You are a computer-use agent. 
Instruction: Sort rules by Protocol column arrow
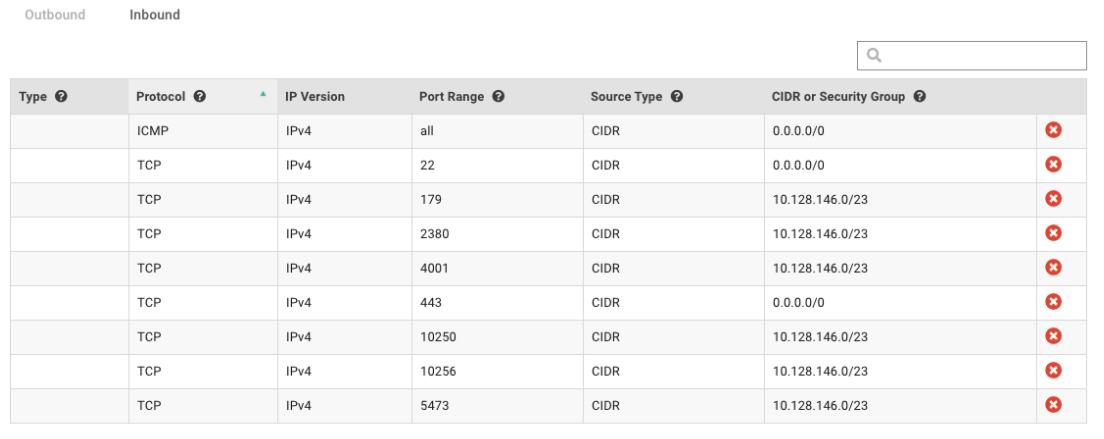[x=263, y=94]
